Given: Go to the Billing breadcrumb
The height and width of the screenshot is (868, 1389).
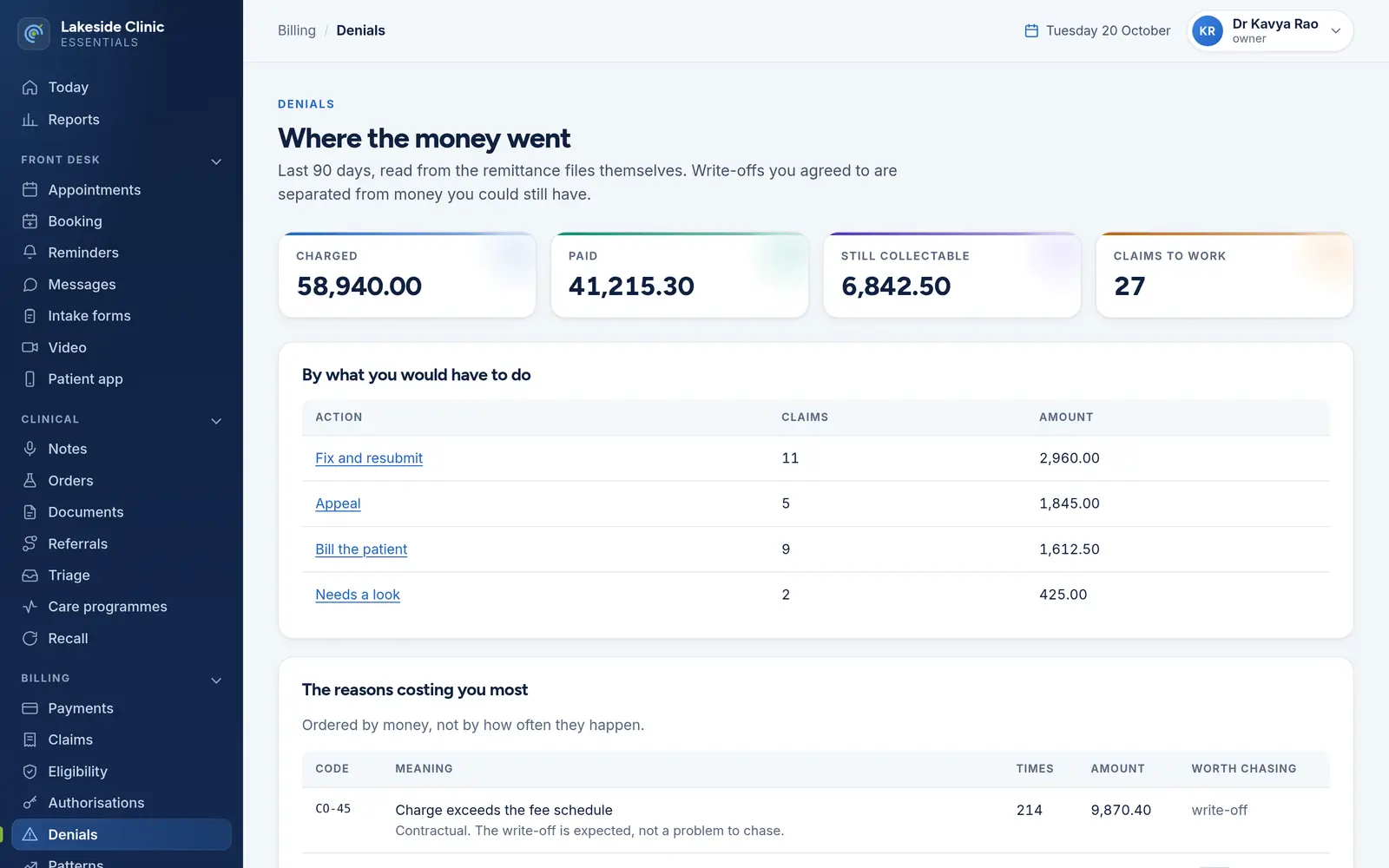Looking at the screenshot, I should pyautogui.click(x=297, y=30).
